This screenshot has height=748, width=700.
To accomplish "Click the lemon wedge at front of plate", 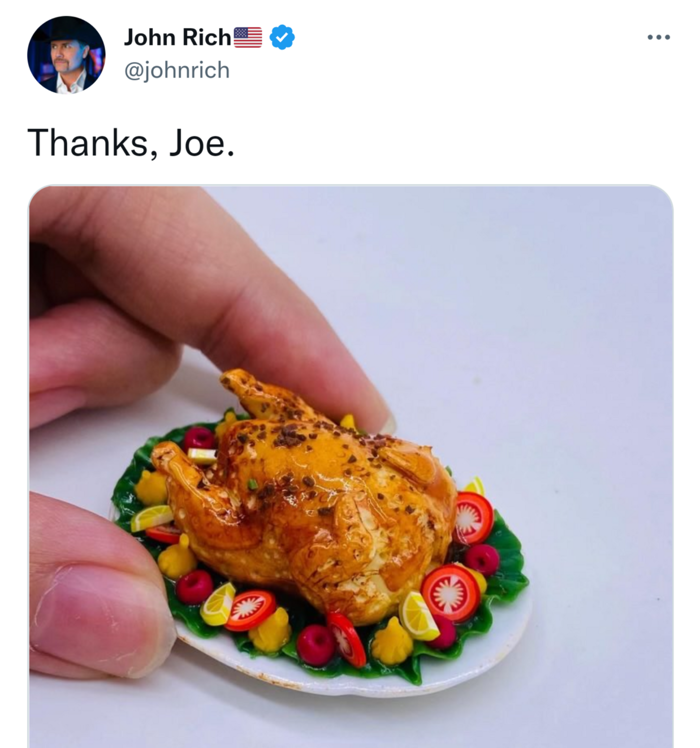I will click(418, 616).
